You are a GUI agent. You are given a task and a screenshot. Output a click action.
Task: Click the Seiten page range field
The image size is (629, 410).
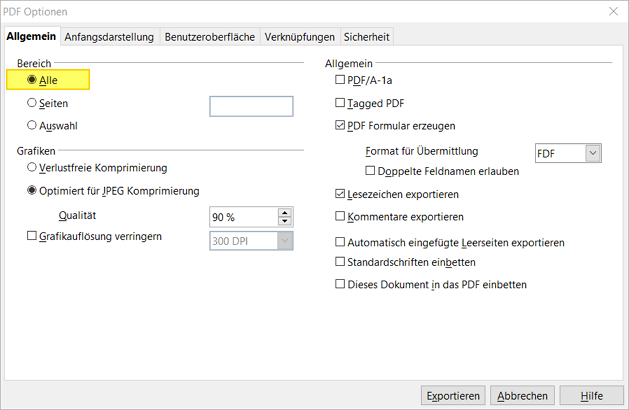[x=250, y=106]
